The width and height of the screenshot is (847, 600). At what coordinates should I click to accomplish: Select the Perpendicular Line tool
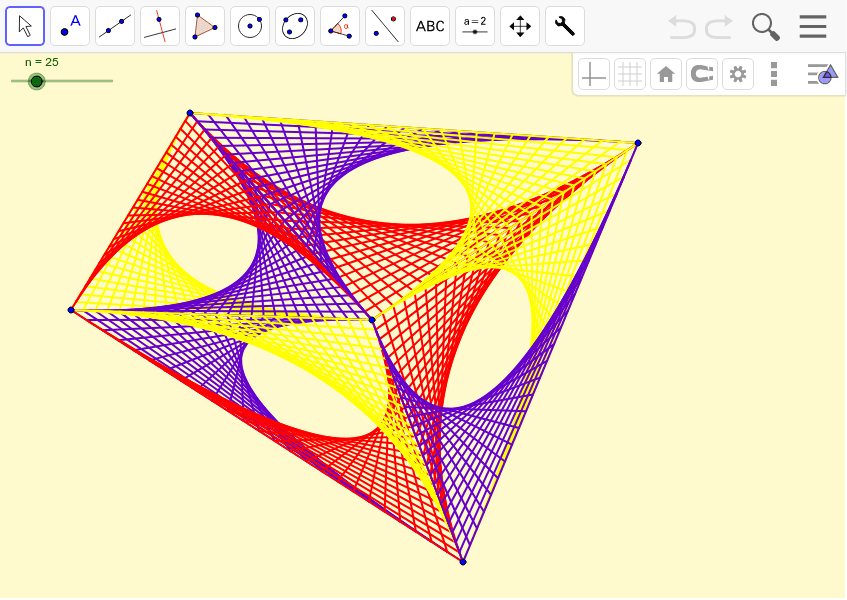point(160,26)
